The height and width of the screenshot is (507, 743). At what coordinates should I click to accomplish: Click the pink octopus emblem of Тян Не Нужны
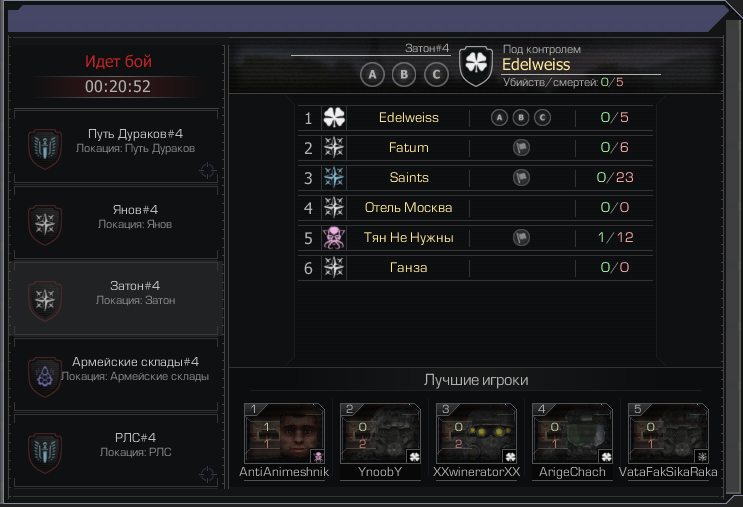coord(334,237)
